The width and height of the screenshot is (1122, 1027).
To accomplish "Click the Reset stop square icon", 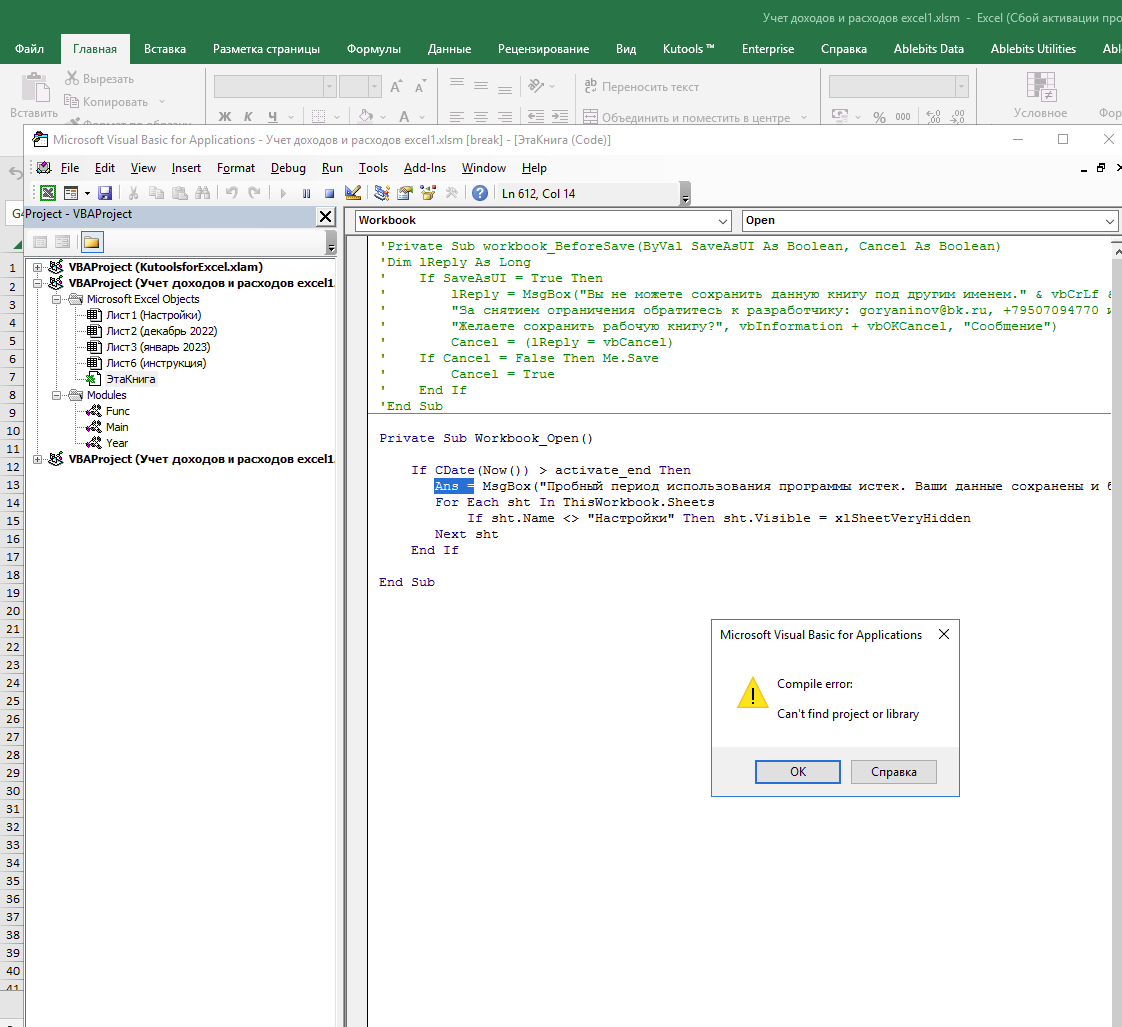I will (x=329, y=193).
